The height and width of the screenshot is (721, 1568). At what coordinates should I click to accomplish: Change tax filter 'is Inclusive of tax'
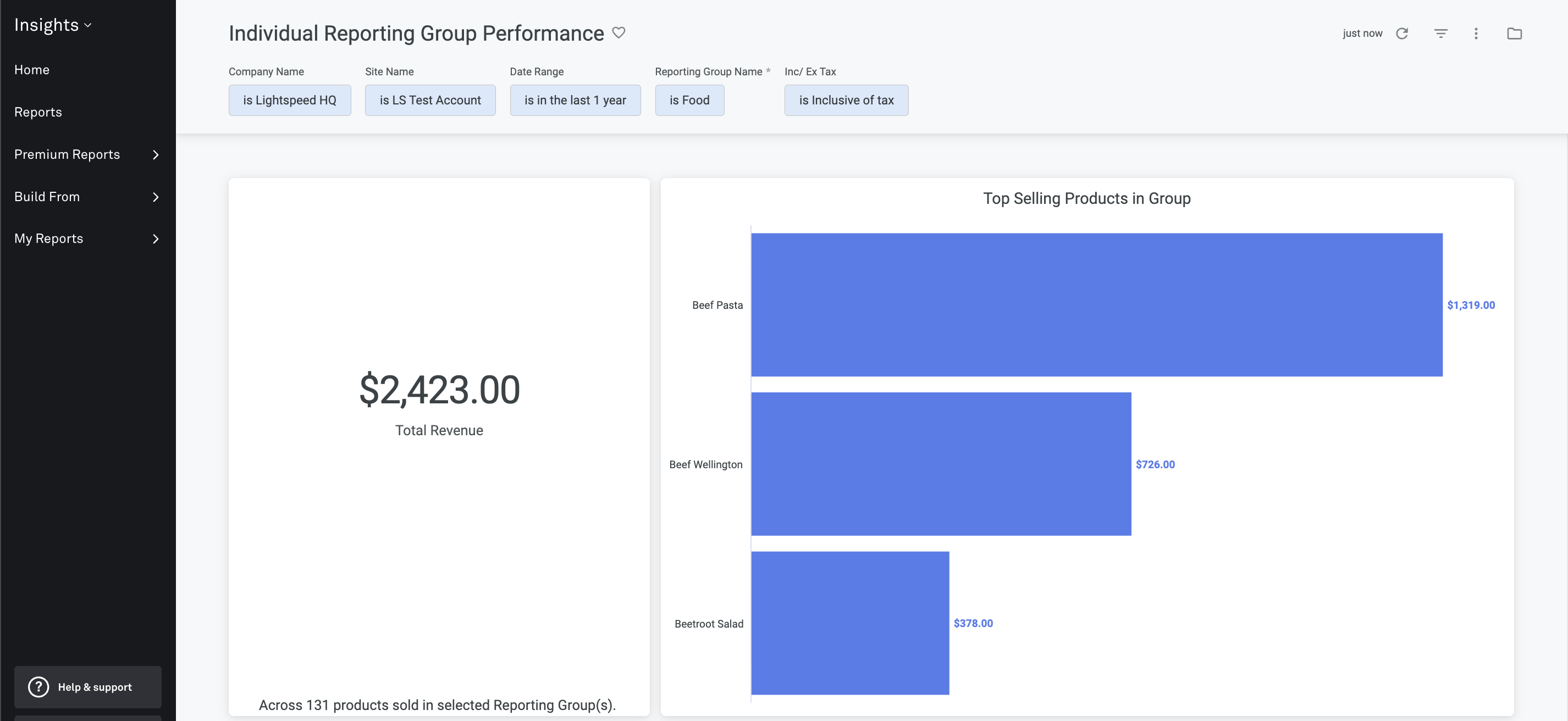point(847,101)
